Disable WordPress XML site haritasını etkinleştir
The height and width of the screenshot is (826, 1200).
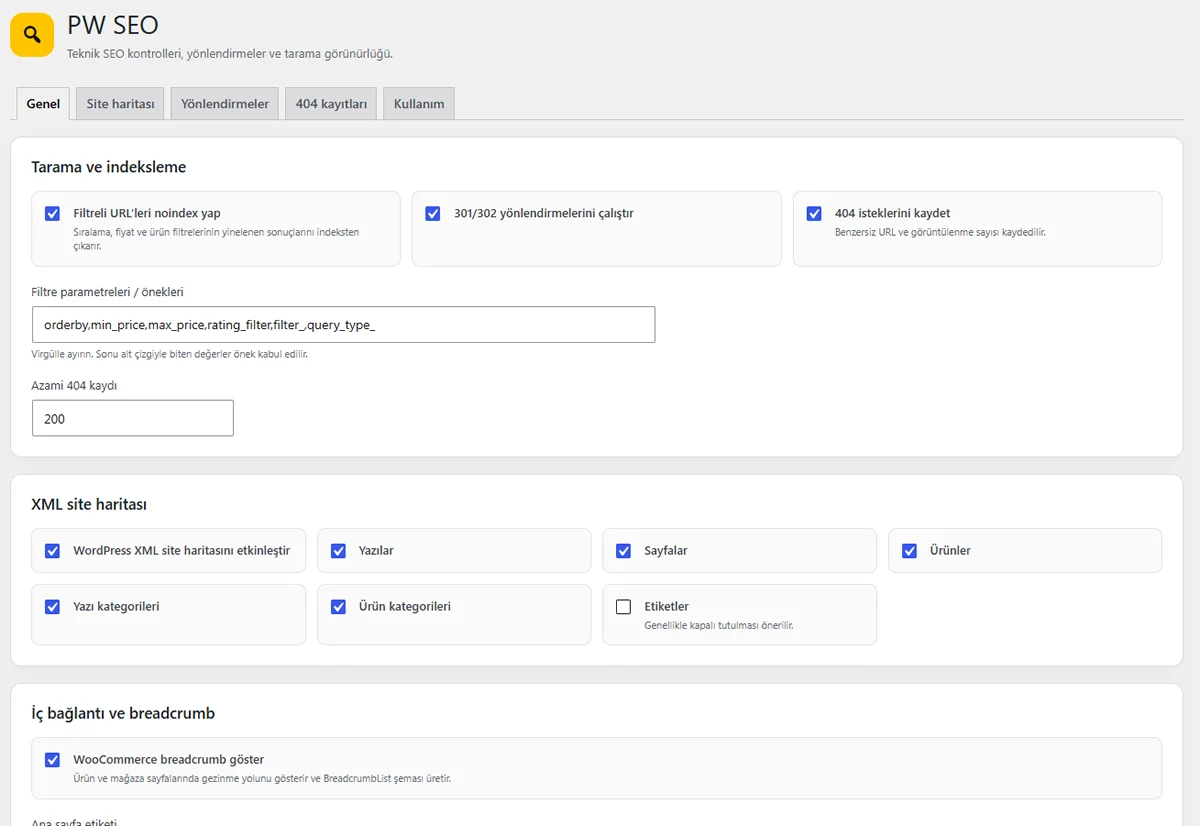[53, 551]
